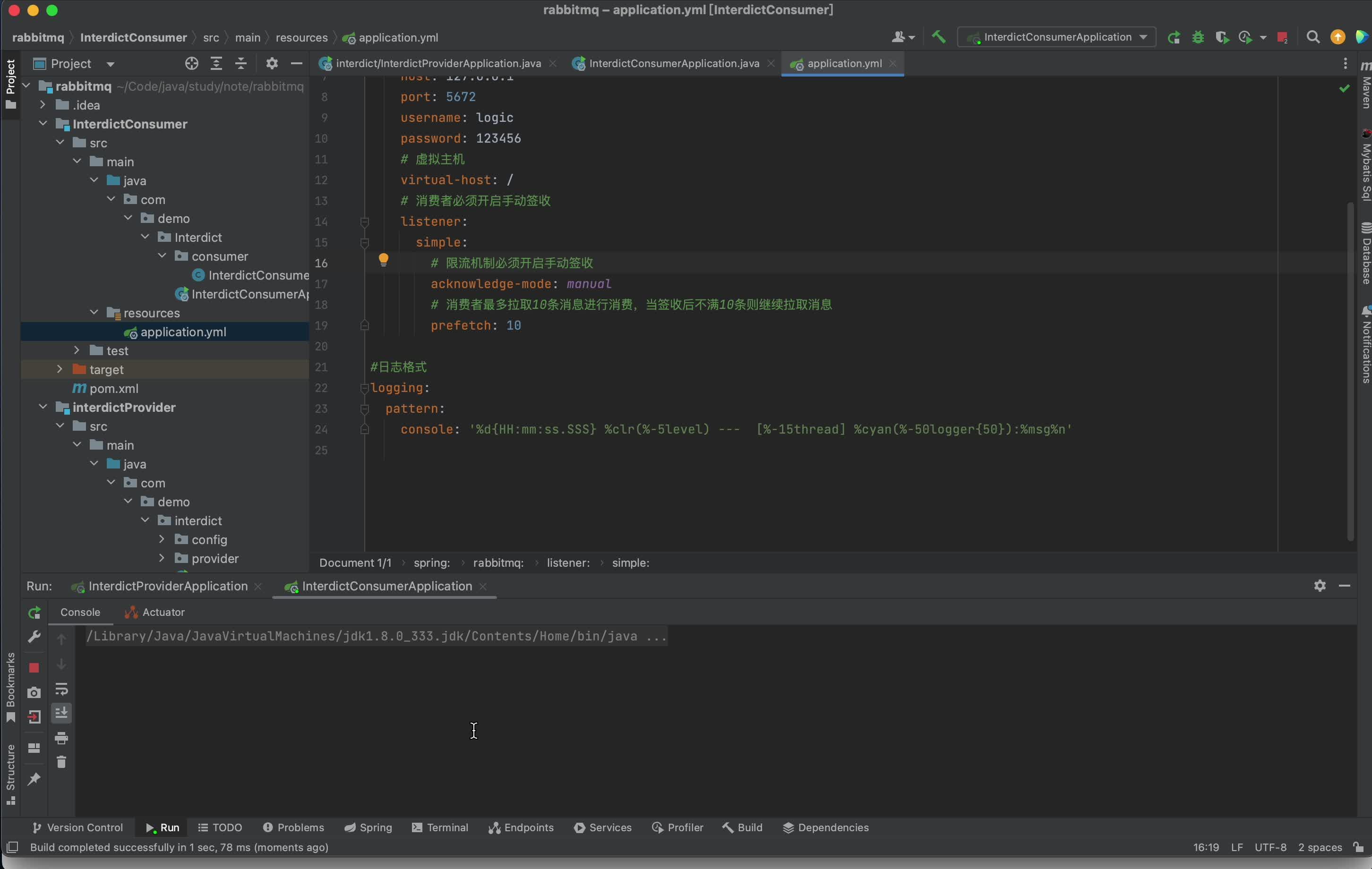Open InterdictConsumerApplication run configuration dropdown
The height and width of the screenshot is (869, 1372).
click(x=1056, y=38)
